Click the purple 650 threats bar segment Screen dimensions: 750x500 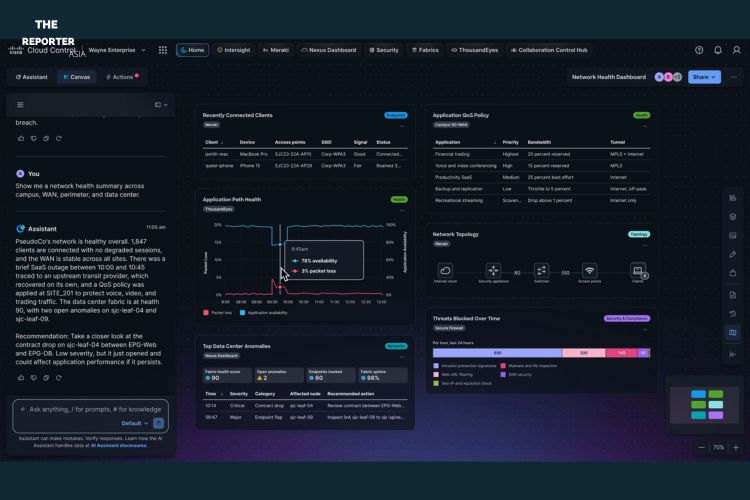tap(497, 353)
